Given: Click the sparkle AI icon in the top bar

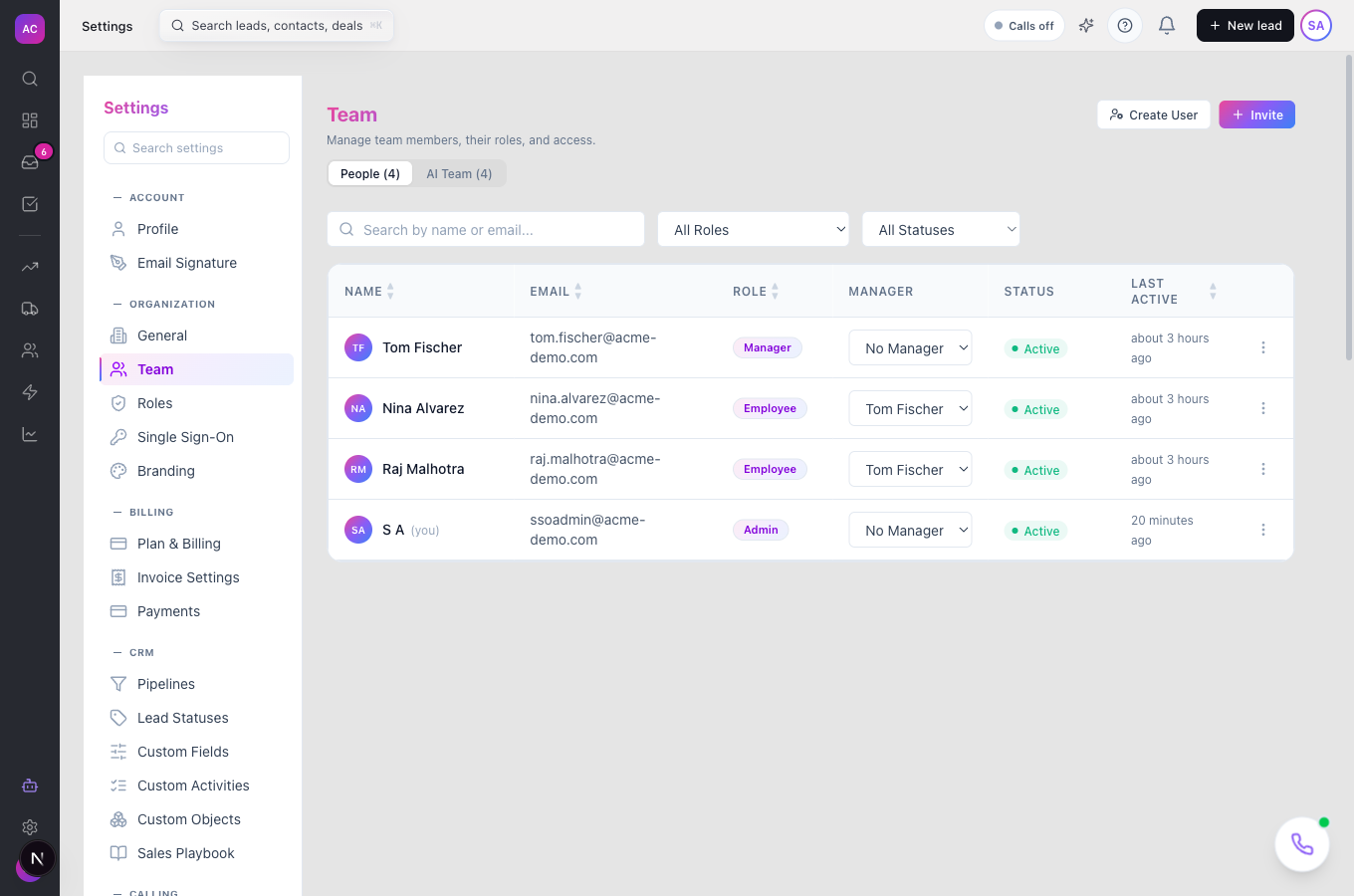Looking at the screenshot, I should point(1086,26).
